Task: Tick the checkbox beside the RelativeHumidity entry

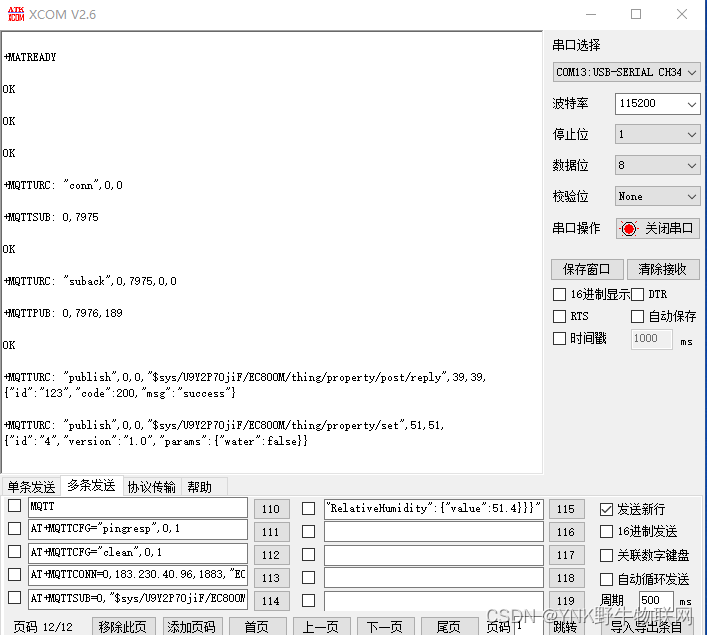Action: click(308, 509)
